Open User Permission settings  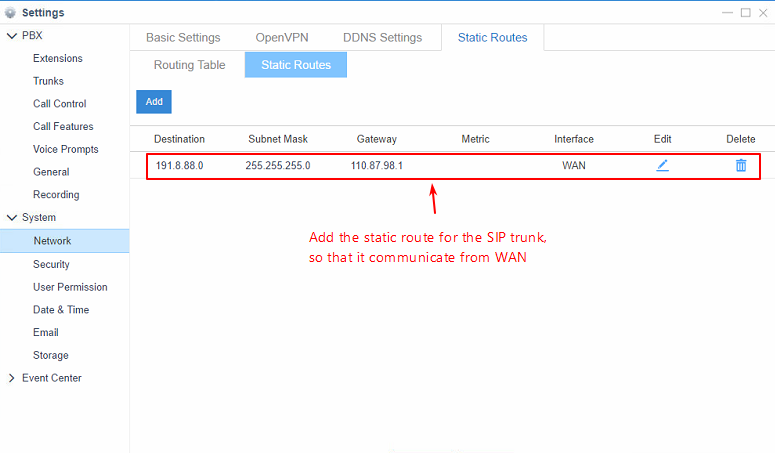(x=70, y=287)
